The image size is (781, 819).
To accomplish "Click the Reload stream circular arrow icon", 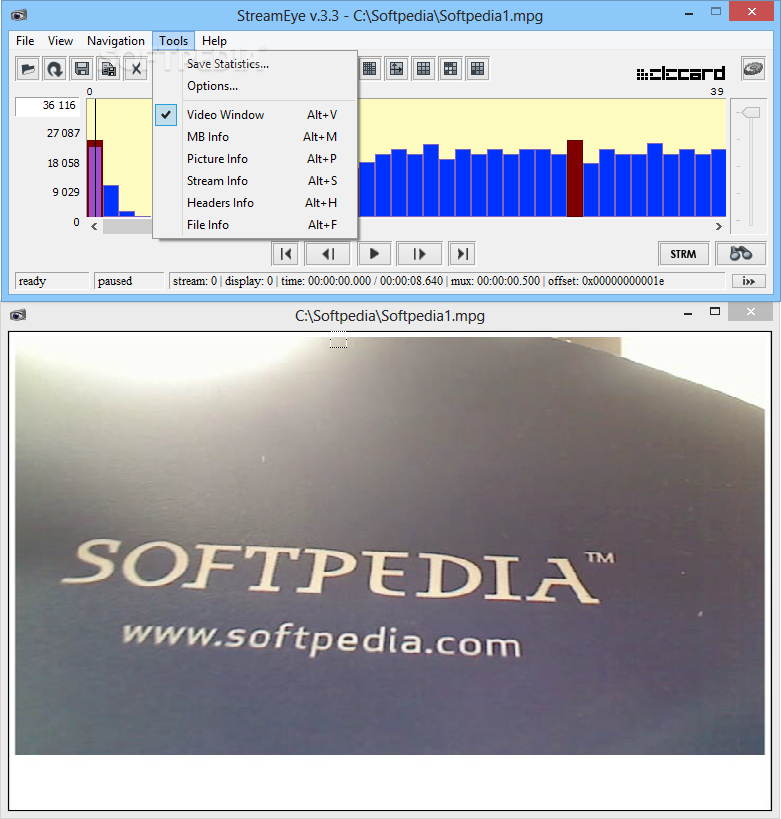I will (x=55, y=69).
